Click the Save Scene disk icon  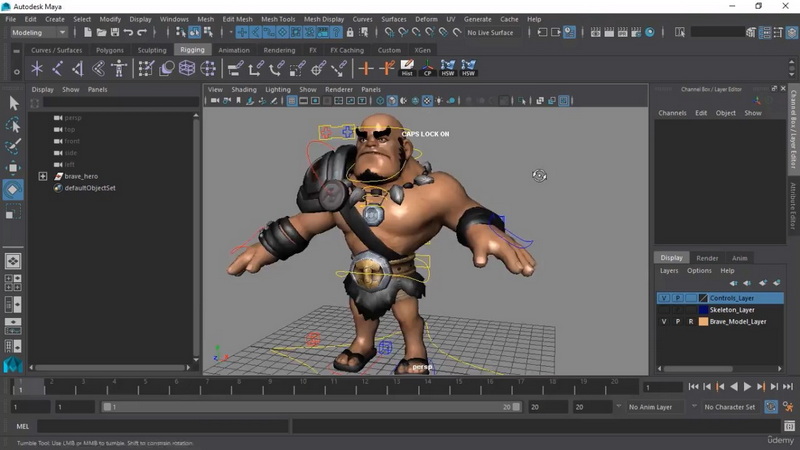click(x=115, y=32)
